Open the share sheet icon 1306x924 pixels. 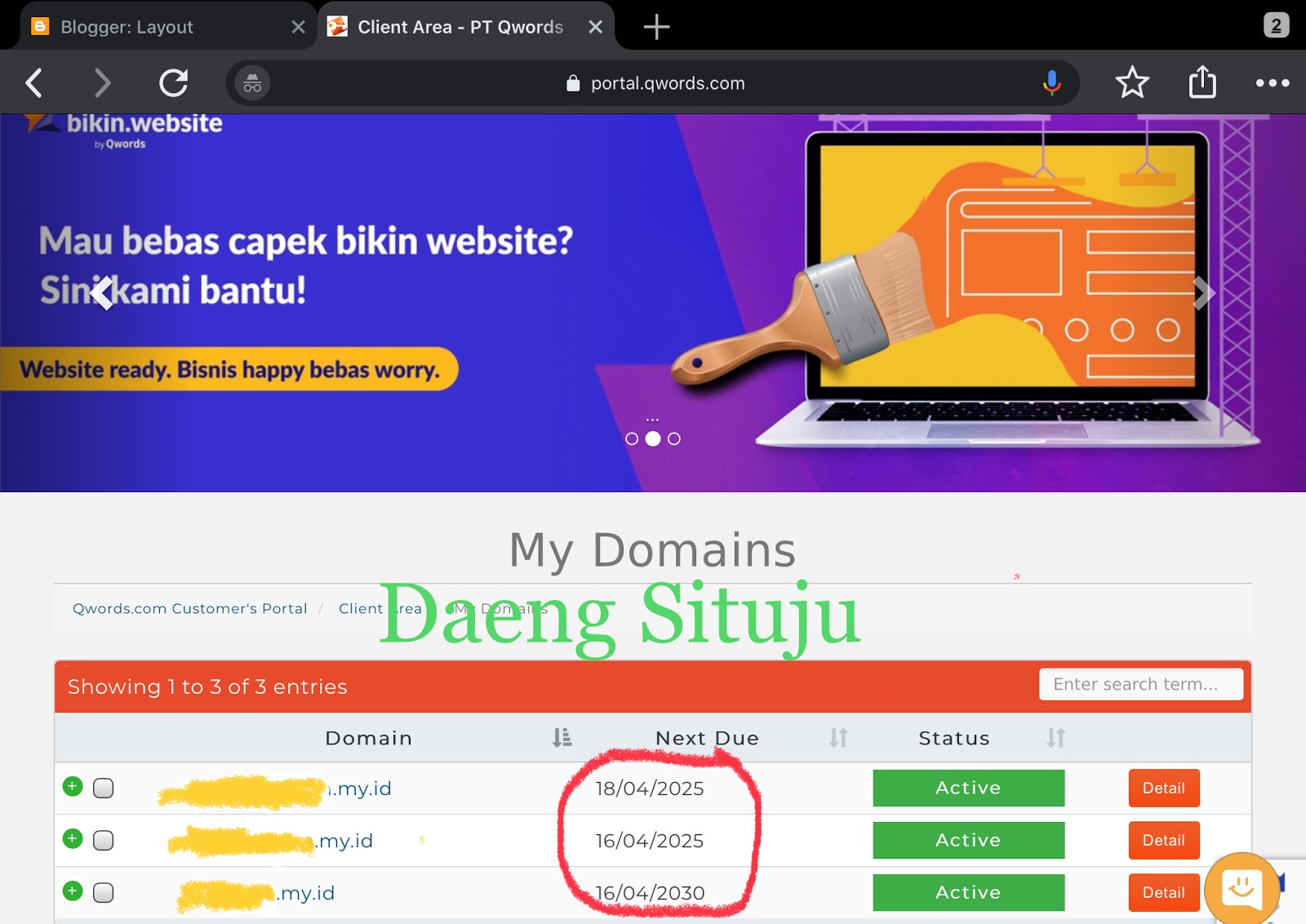click(1202, 82)
